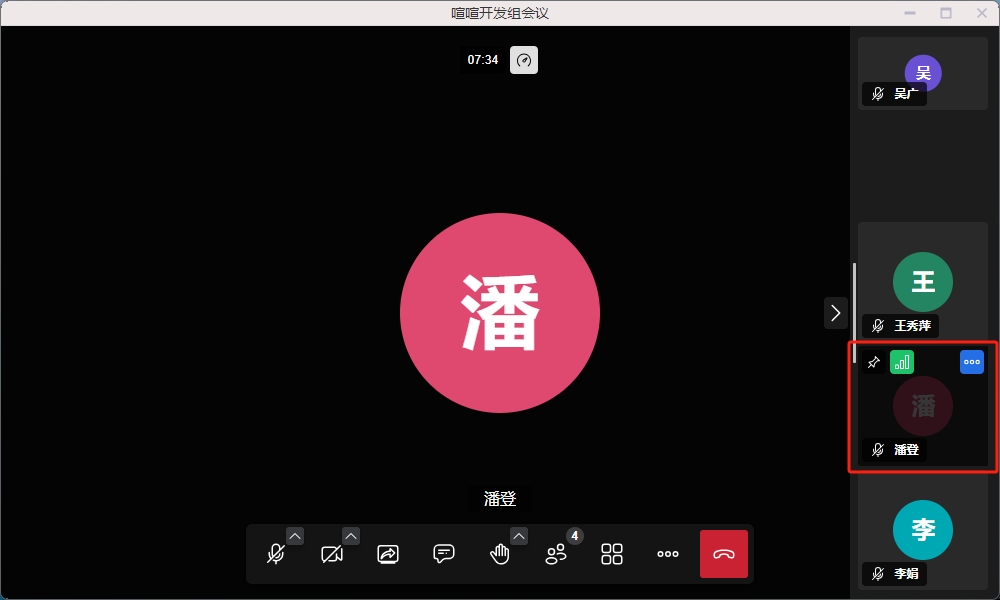Click the pin icon on 潘登's thumbnail

click(x=873, y=362)
